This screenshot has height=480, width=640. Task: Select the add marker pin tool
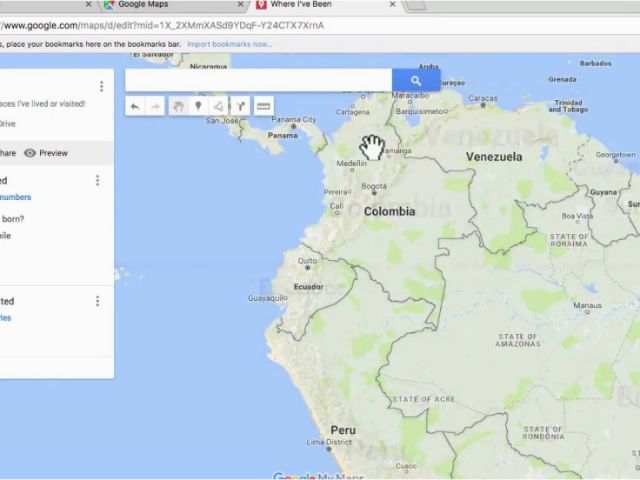198,107
